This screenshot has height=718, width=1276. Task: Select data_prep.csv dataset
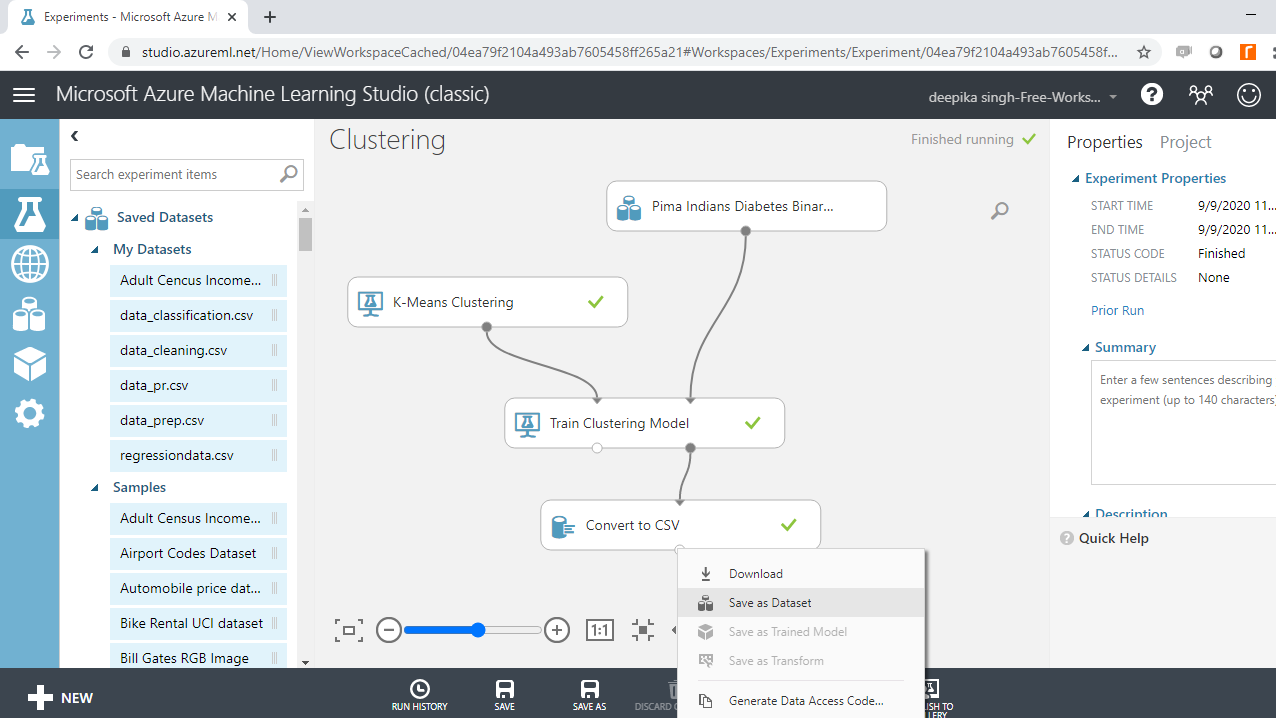coord(198,421)
